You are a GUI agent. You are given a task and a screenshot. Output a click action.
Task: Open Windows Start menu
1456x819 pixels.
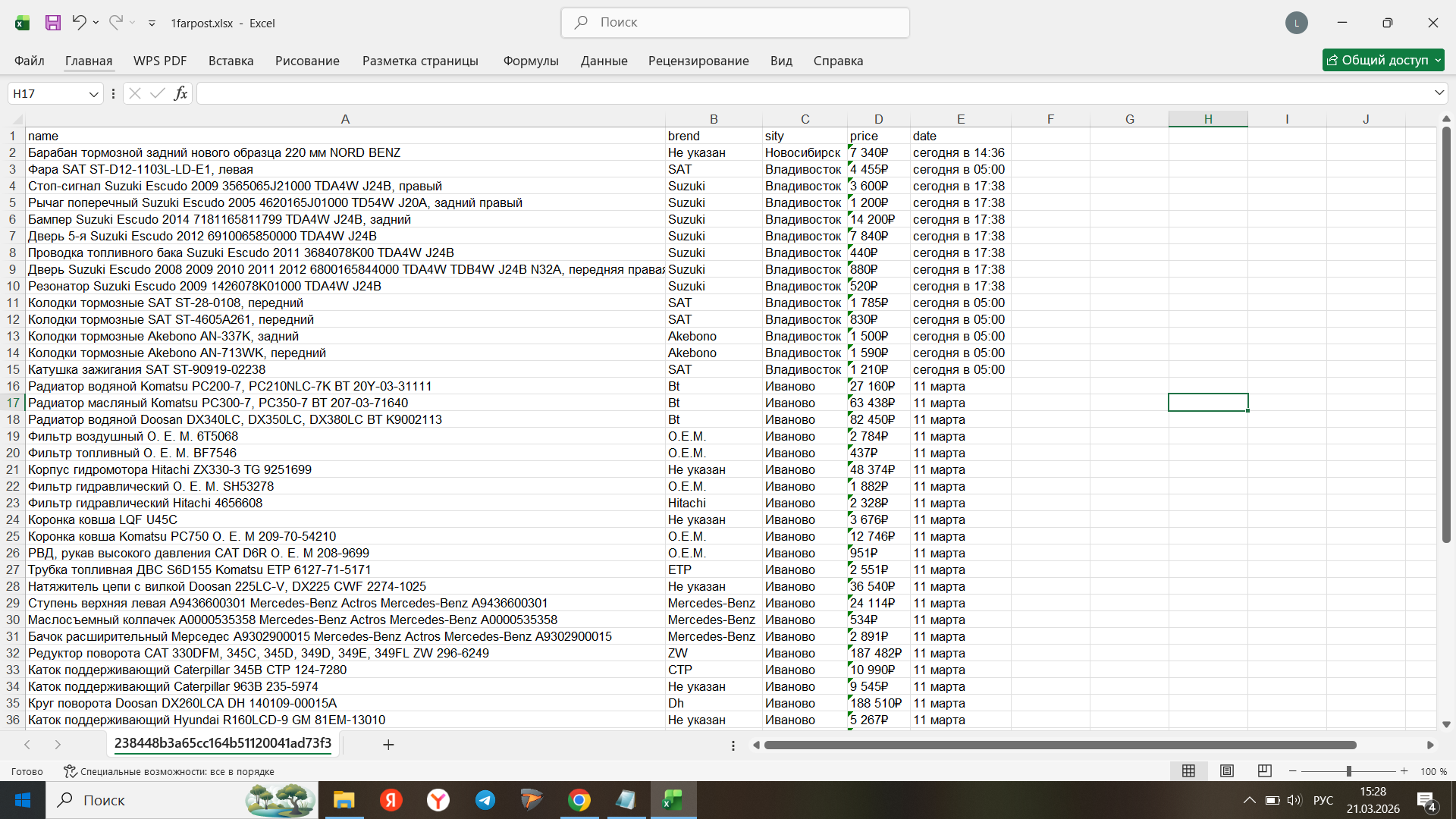pos(23,800)
